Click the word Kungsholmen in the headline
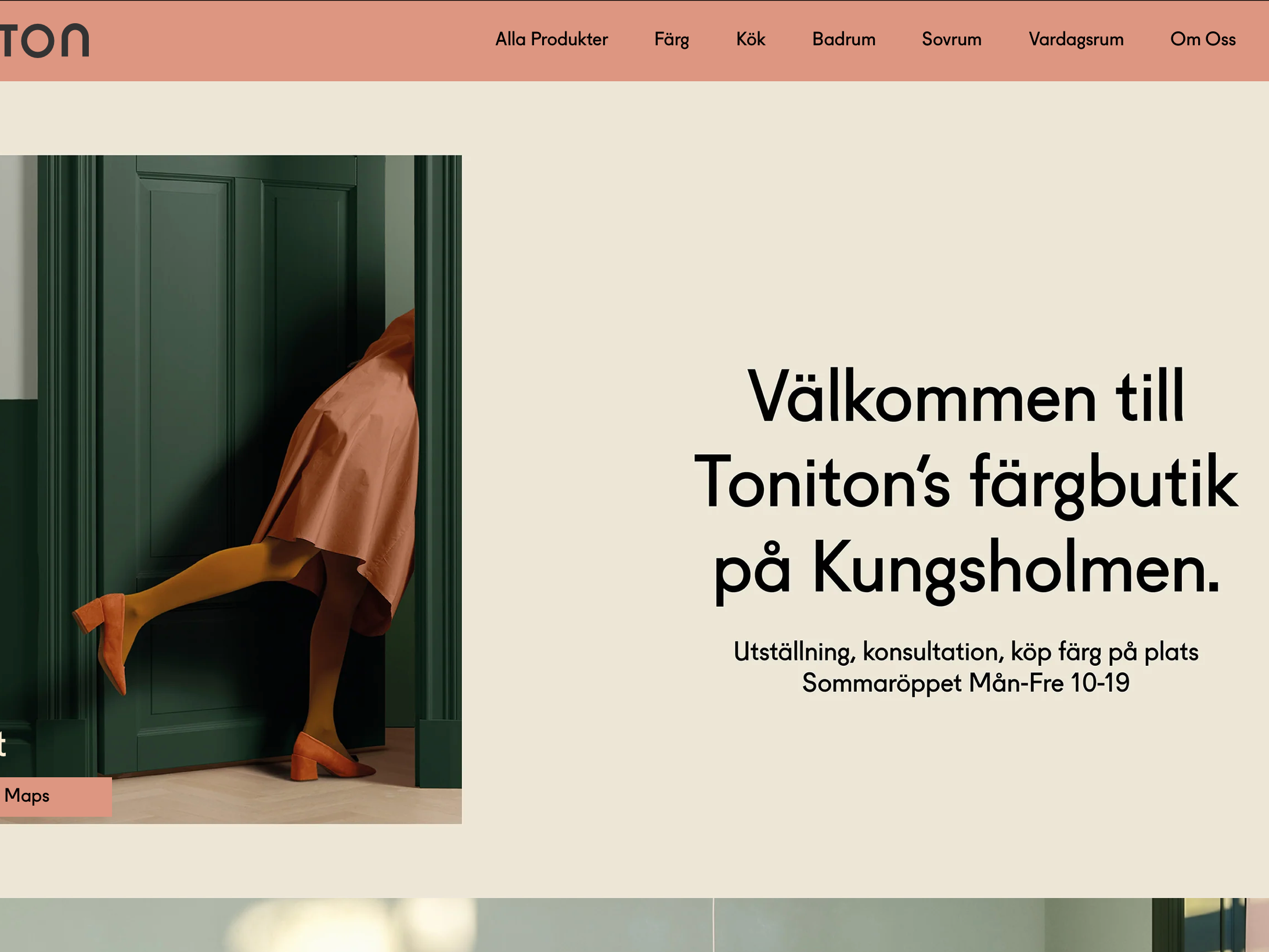Viewport: 1269px width, 952px height. pos(1015,568)
